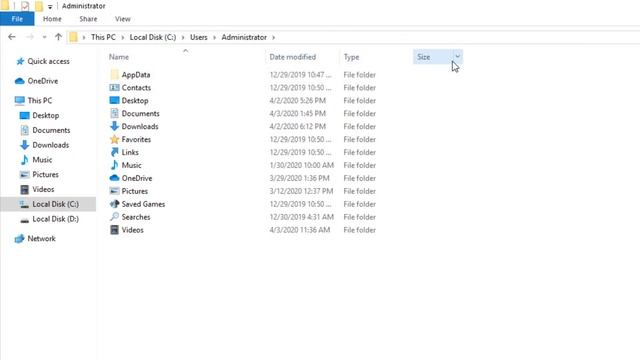Select the Documents folder icon in file list
This screenshot has width=640, height=360.
click(114, 113)
